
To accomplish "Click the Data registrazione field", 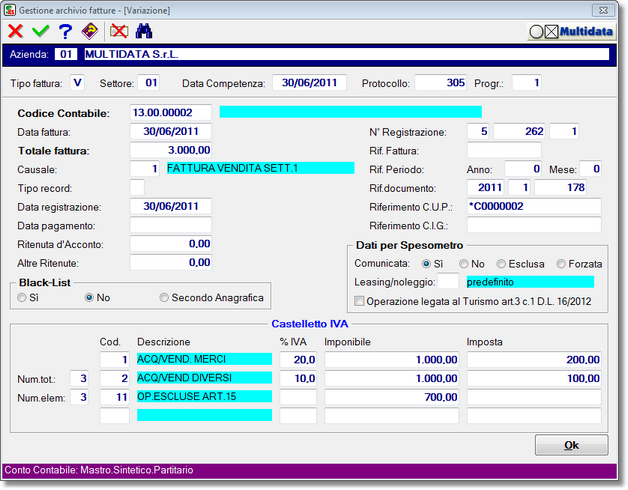I will tap(171, 206).
